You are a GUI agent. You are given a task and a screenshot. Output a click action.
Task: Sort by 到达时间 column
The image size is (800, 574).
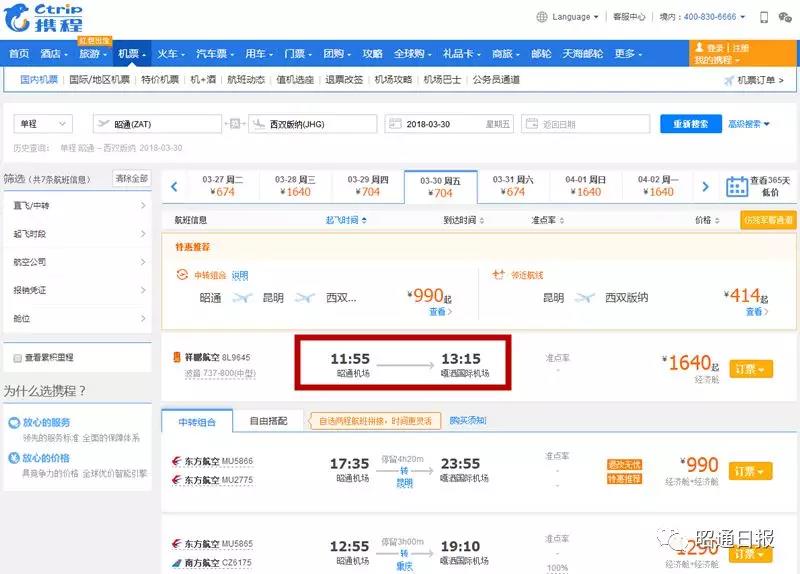click(464, 220)
